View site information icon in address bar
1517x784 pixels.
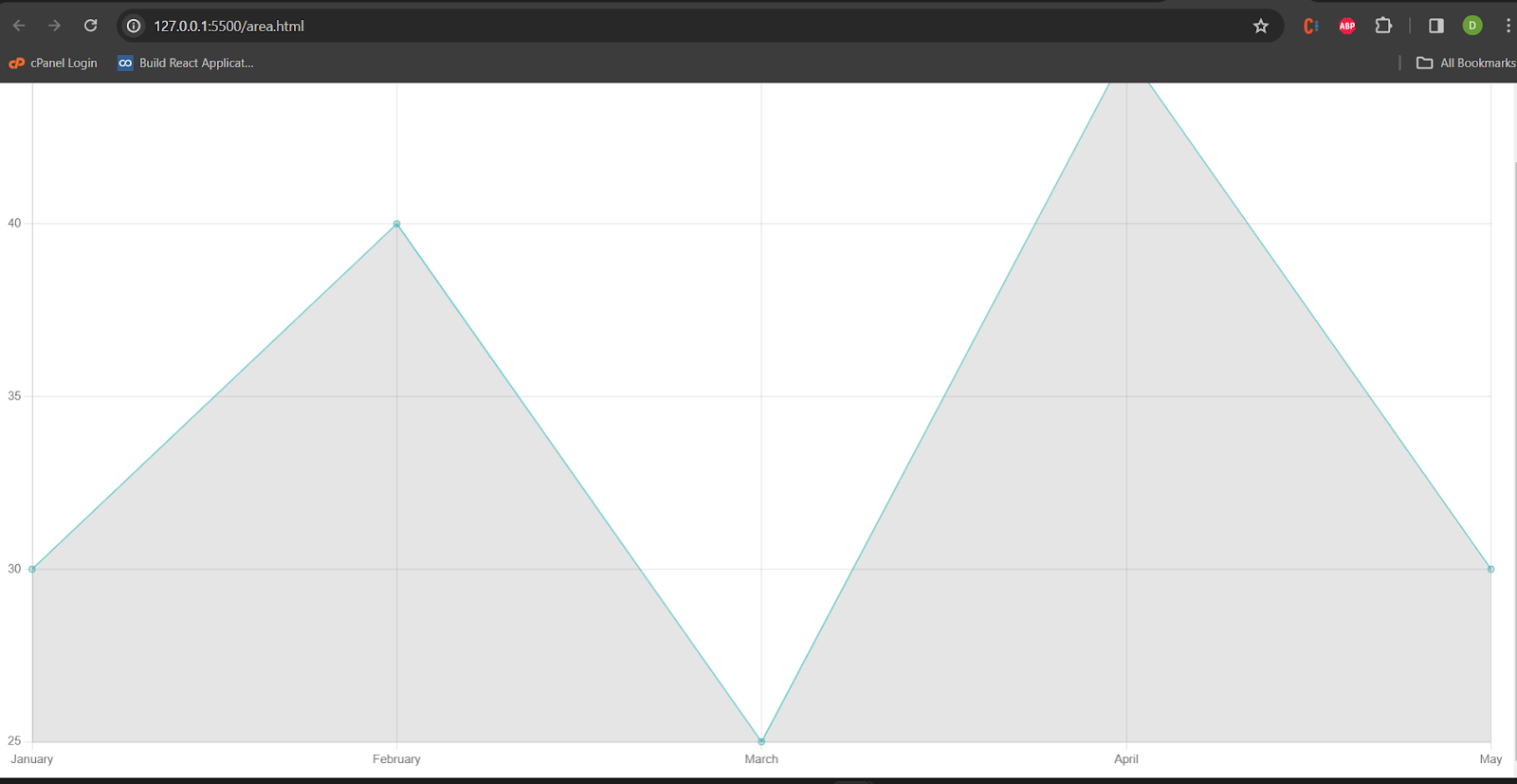pos(134,26)
